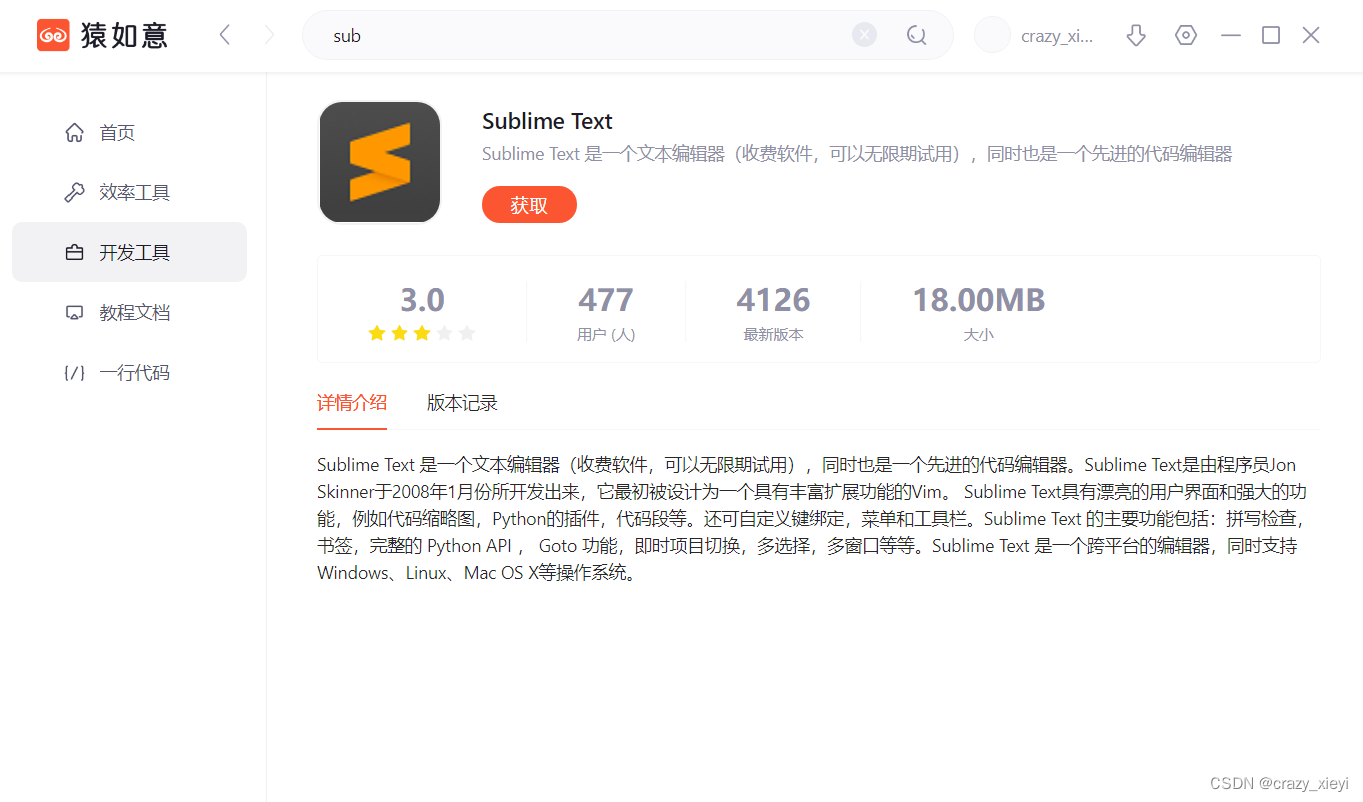The width and height of the screenshot is (1363, 802).
Task: Click the 3.0 rating value
Action: (422, 300)
